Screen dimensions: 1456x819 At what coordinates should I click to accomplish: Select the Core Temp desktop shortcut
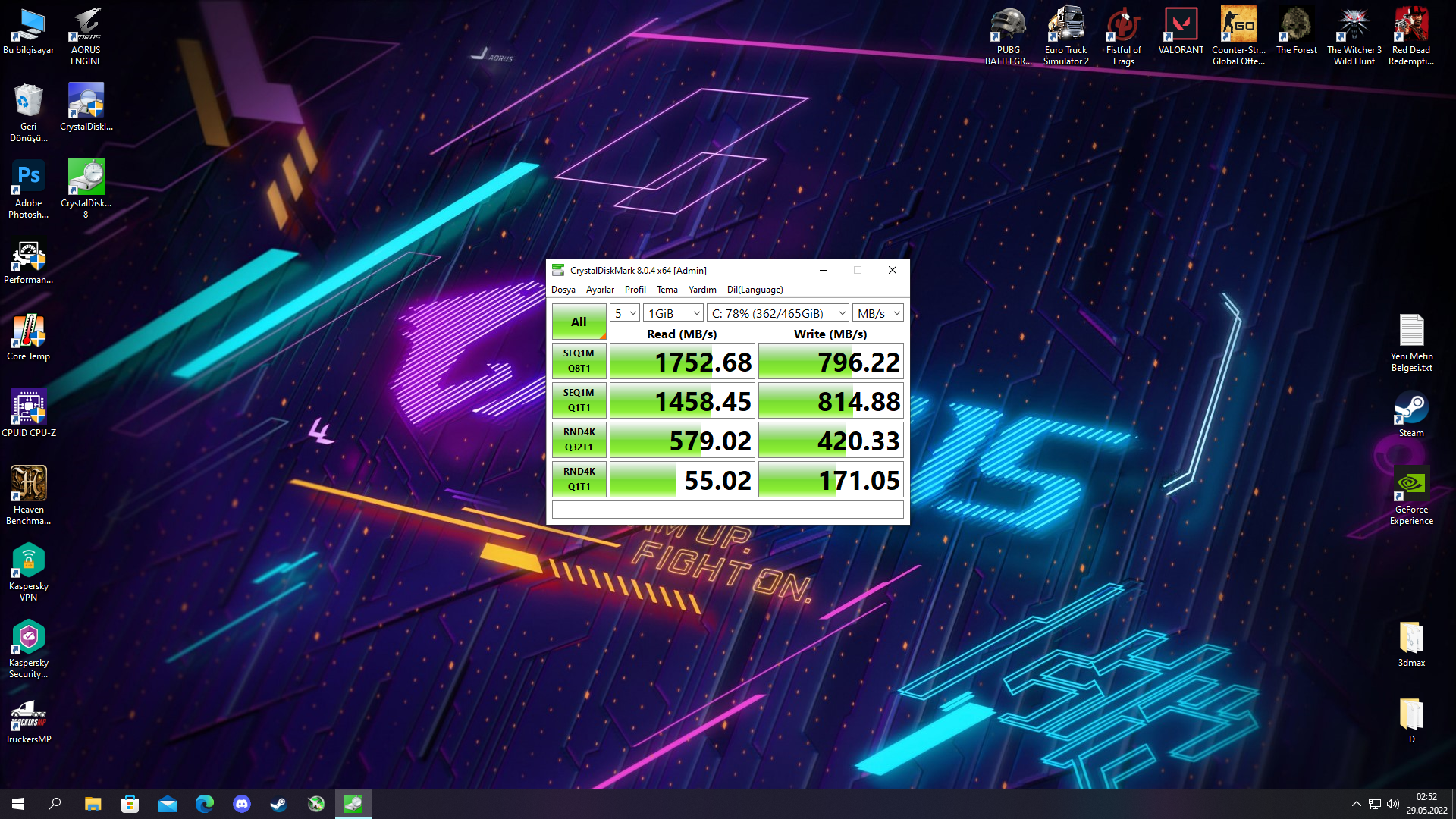click(29, 331)
